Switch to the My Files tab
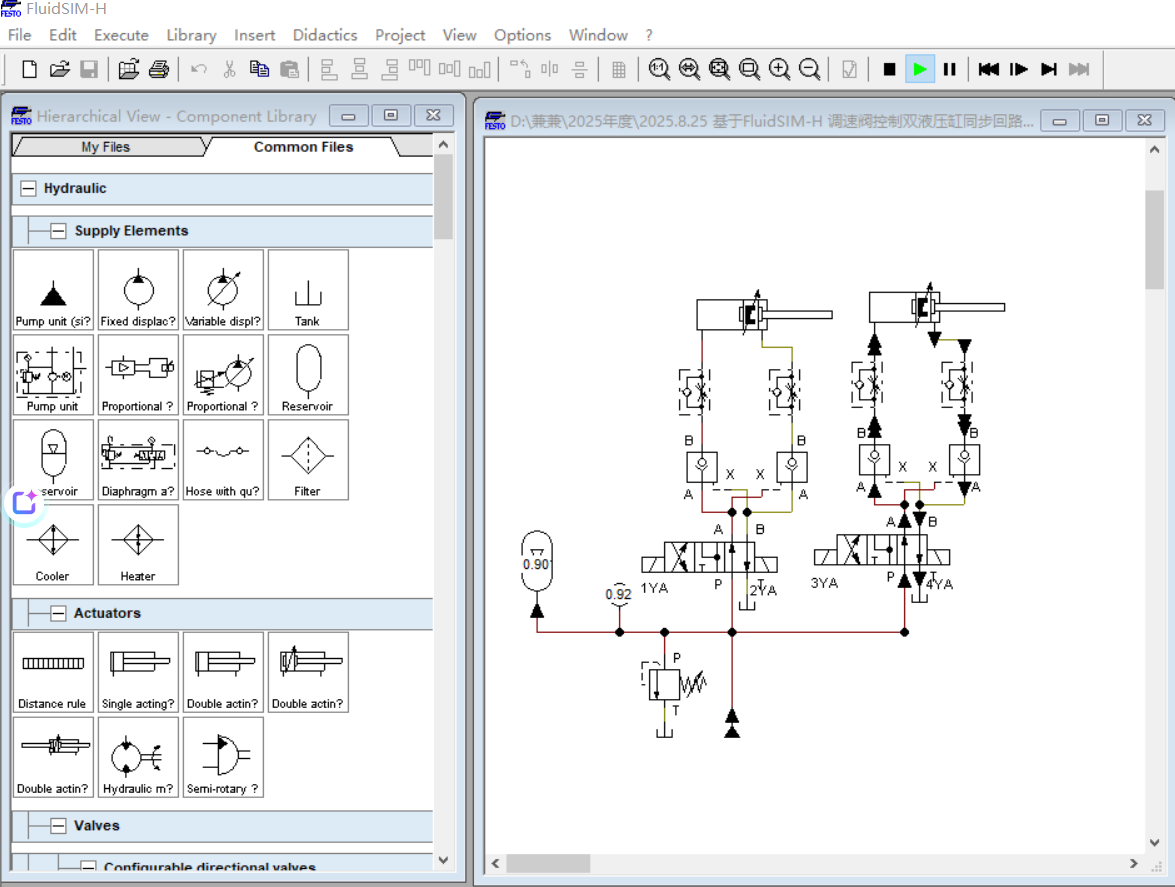The image size is (1175, 887). point(105,147)
